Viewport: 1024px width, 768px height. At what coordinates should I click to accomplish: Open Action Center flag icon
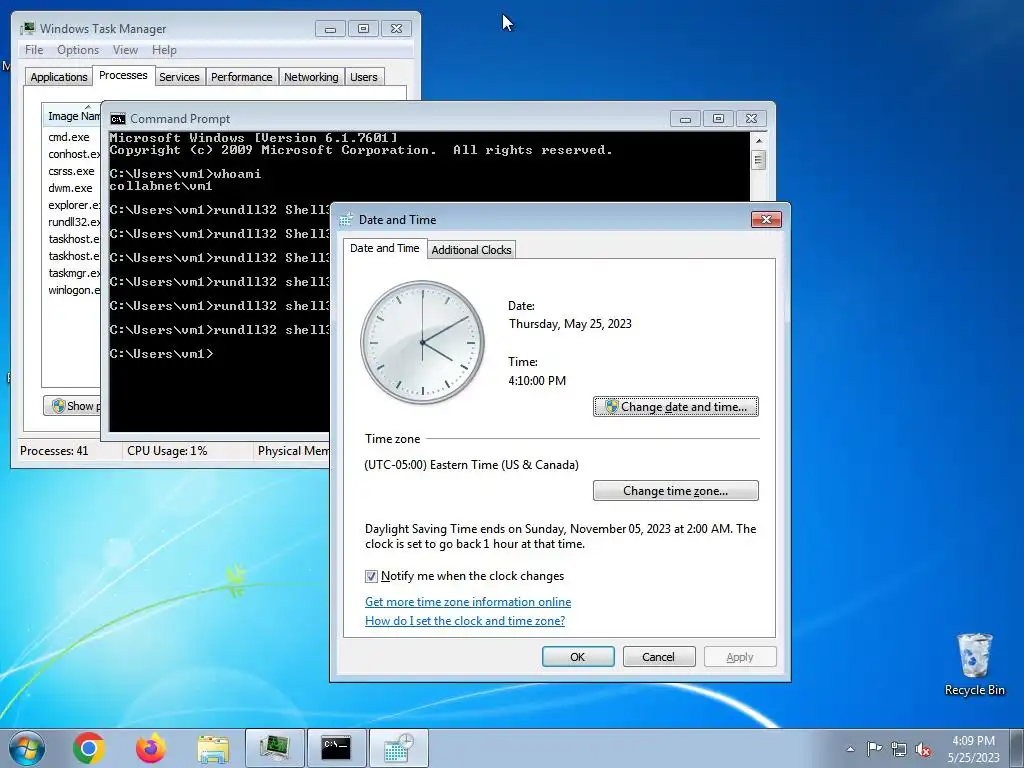tap(874, 749)
